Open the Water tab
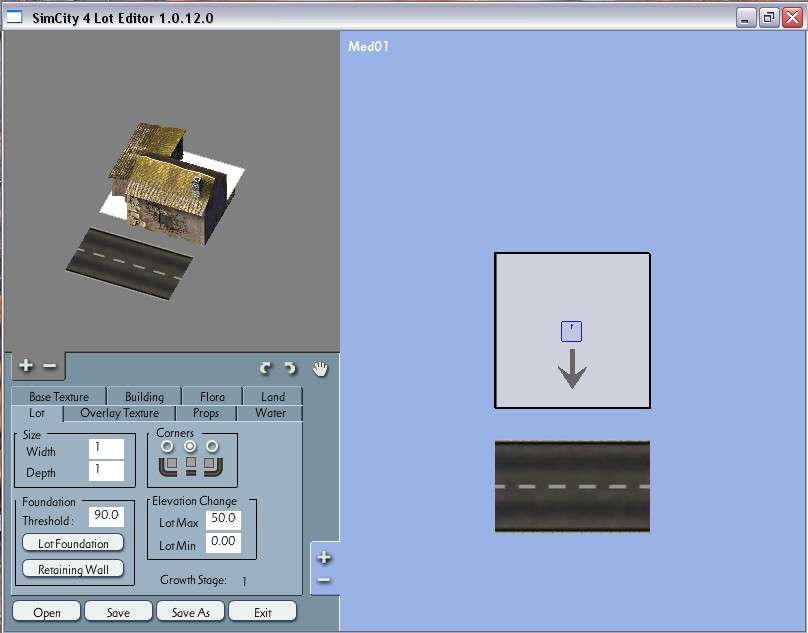Viewport: 808px width, 633px height. tap(271, 413)
